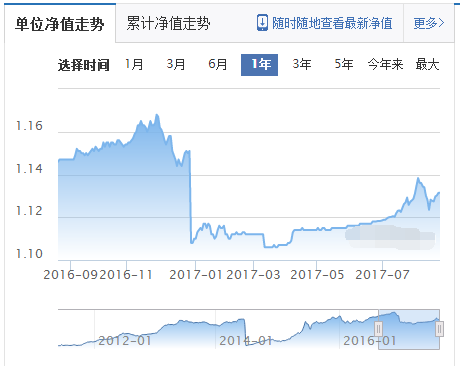Click the 2014-01 area in navigator chart
Viewport: 460px width, 366px height.
[x=246, y=341]
